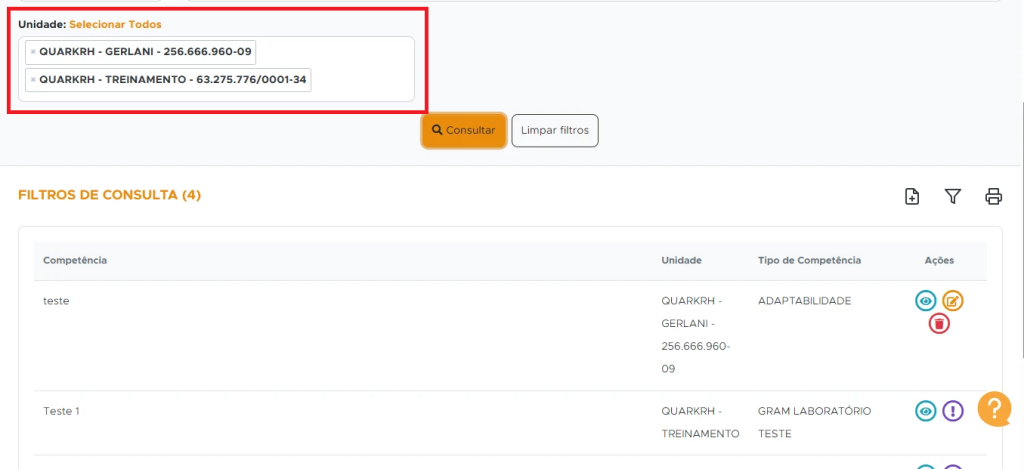Click the add new document icon

coord(912,197)
